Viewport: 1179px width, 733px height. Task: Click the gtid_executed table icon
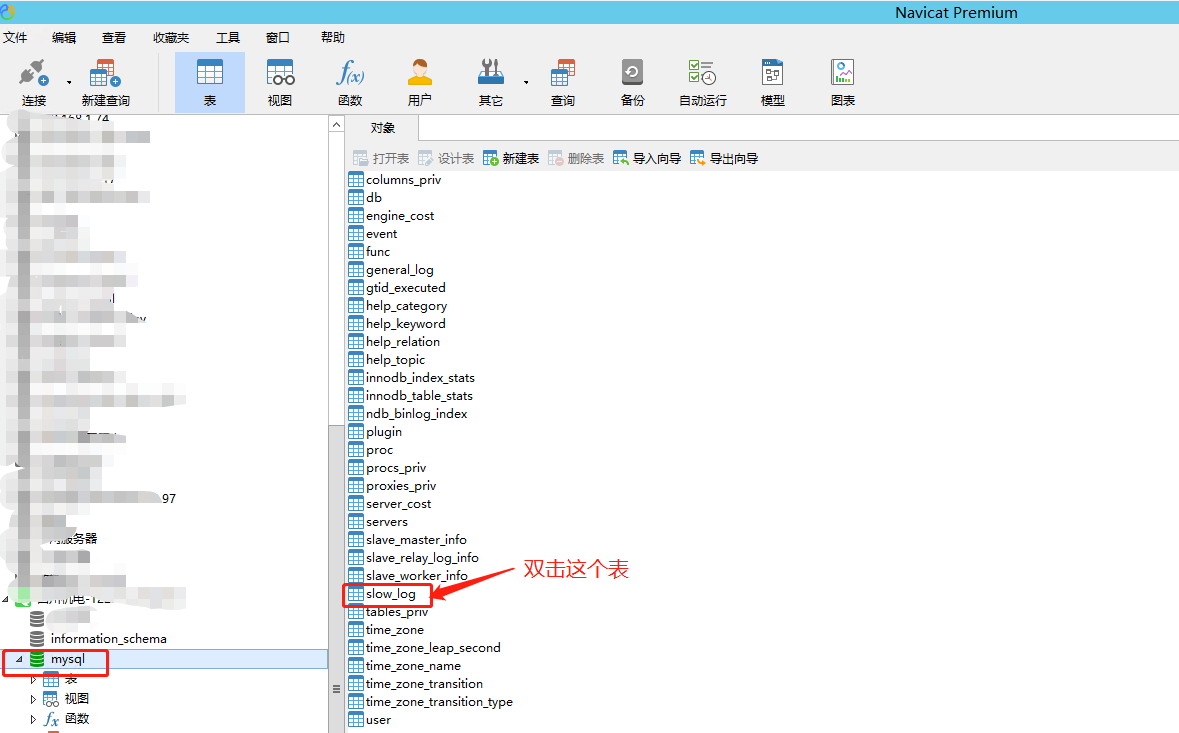pos(356,288)
